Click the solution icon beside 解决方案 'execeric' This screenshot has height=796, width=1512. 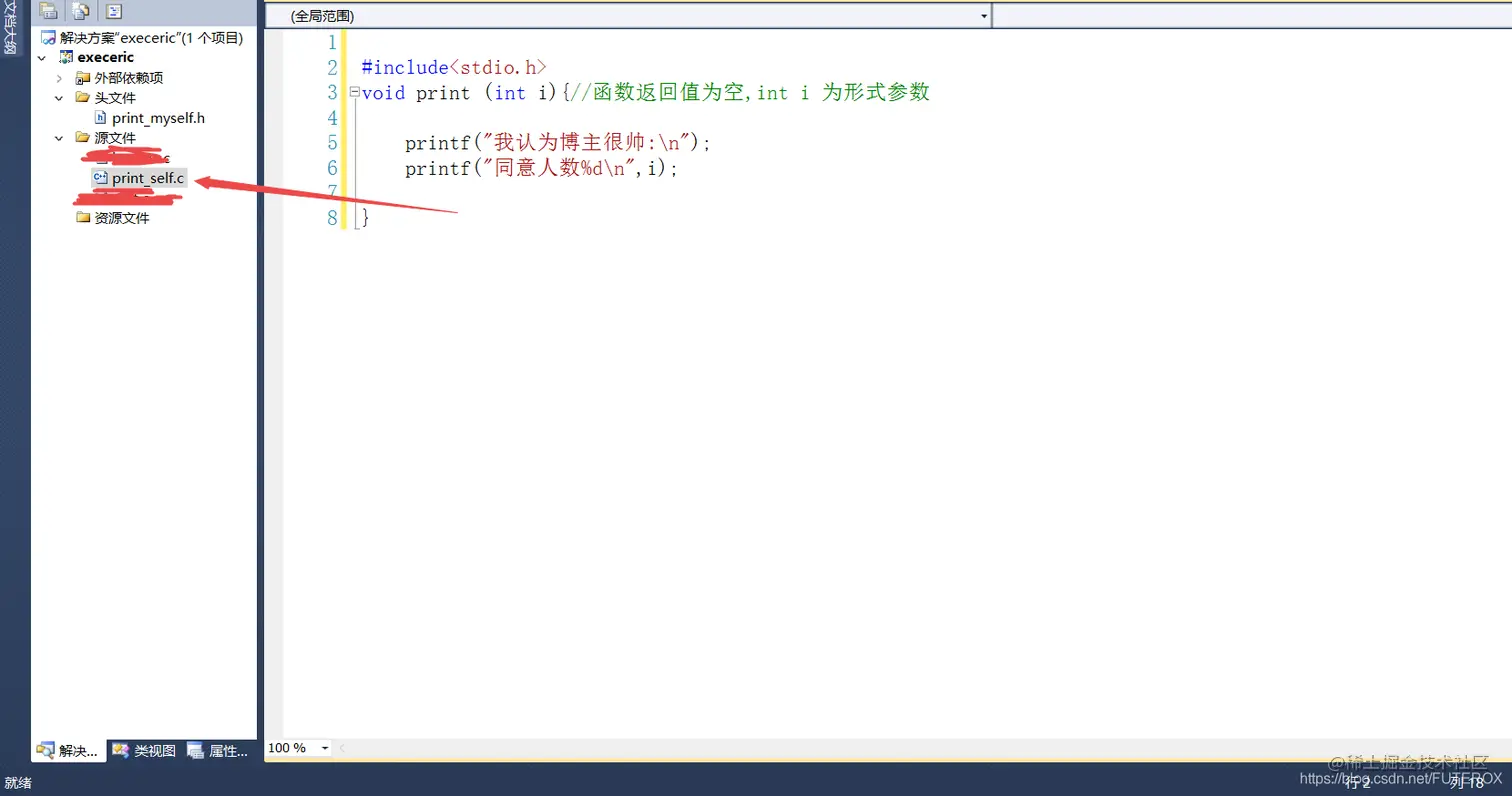pos(48,38)
